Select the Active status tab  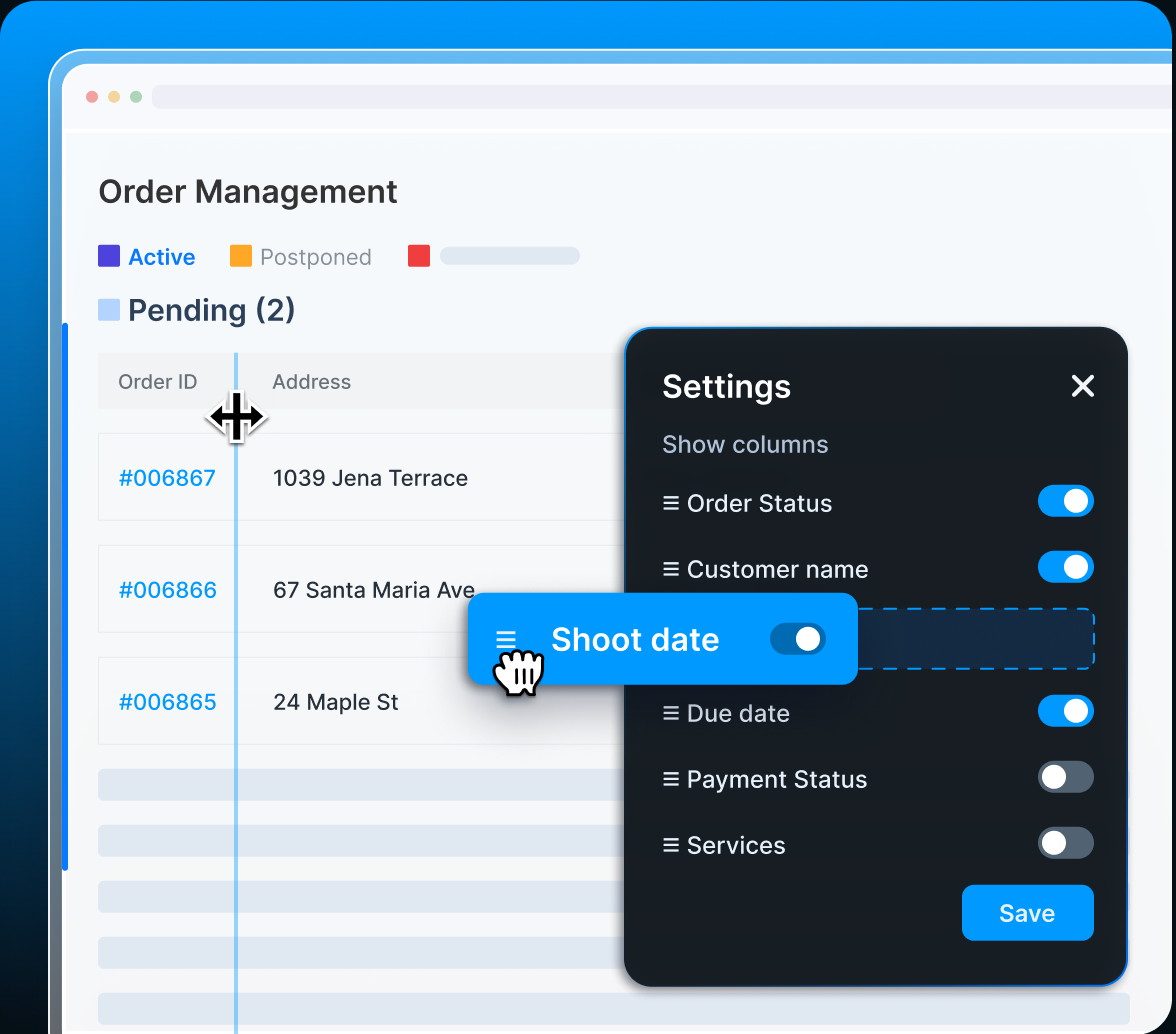[x=161, y=257]
